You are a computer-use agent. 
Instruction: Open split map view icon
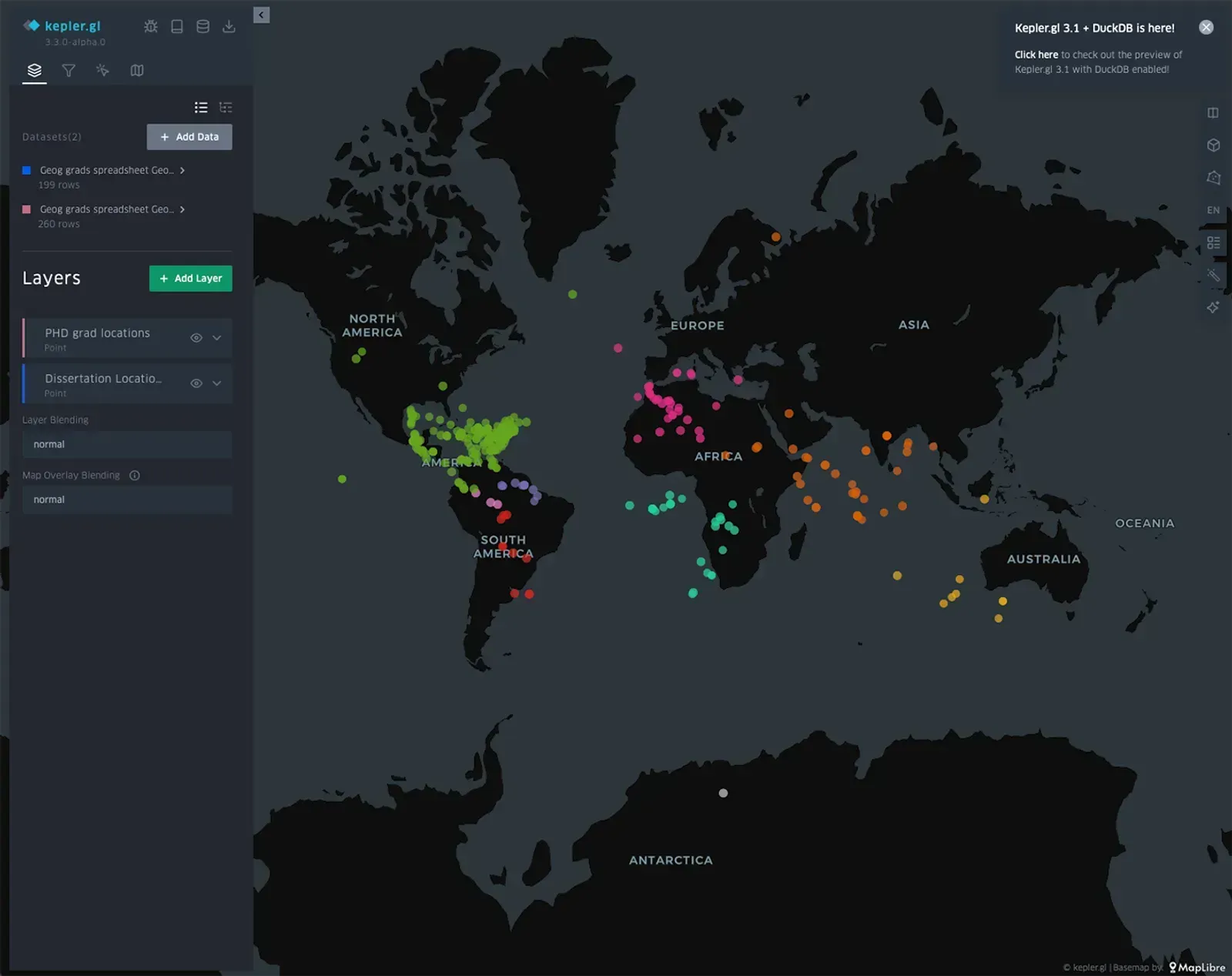pyautogui.click(x=1214, y=113)
